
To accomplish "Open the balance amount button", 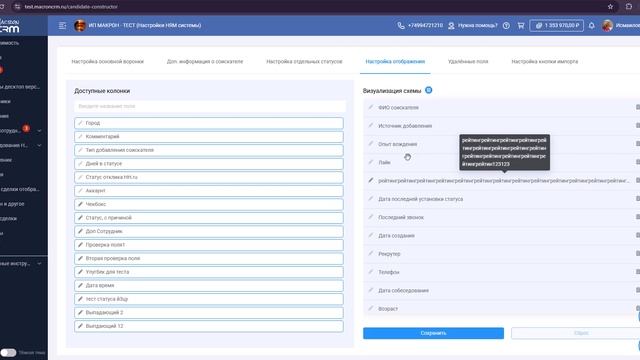I will (557, 25).
